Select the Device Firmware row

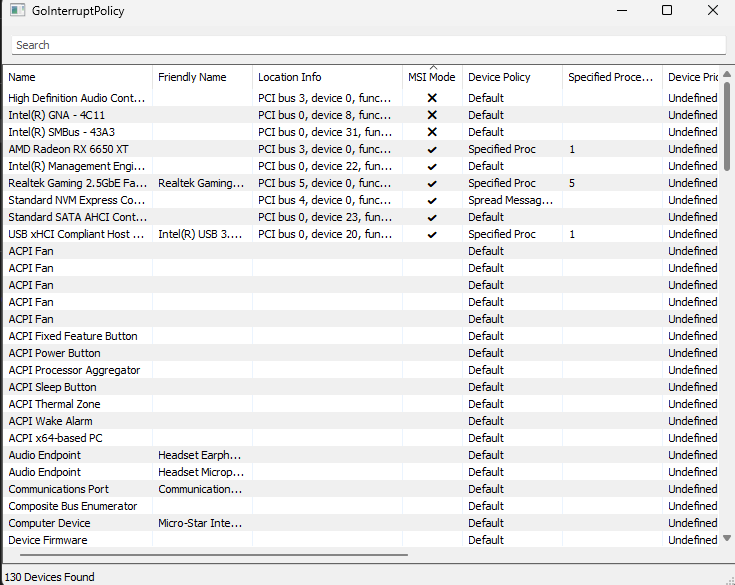point(361,540)
